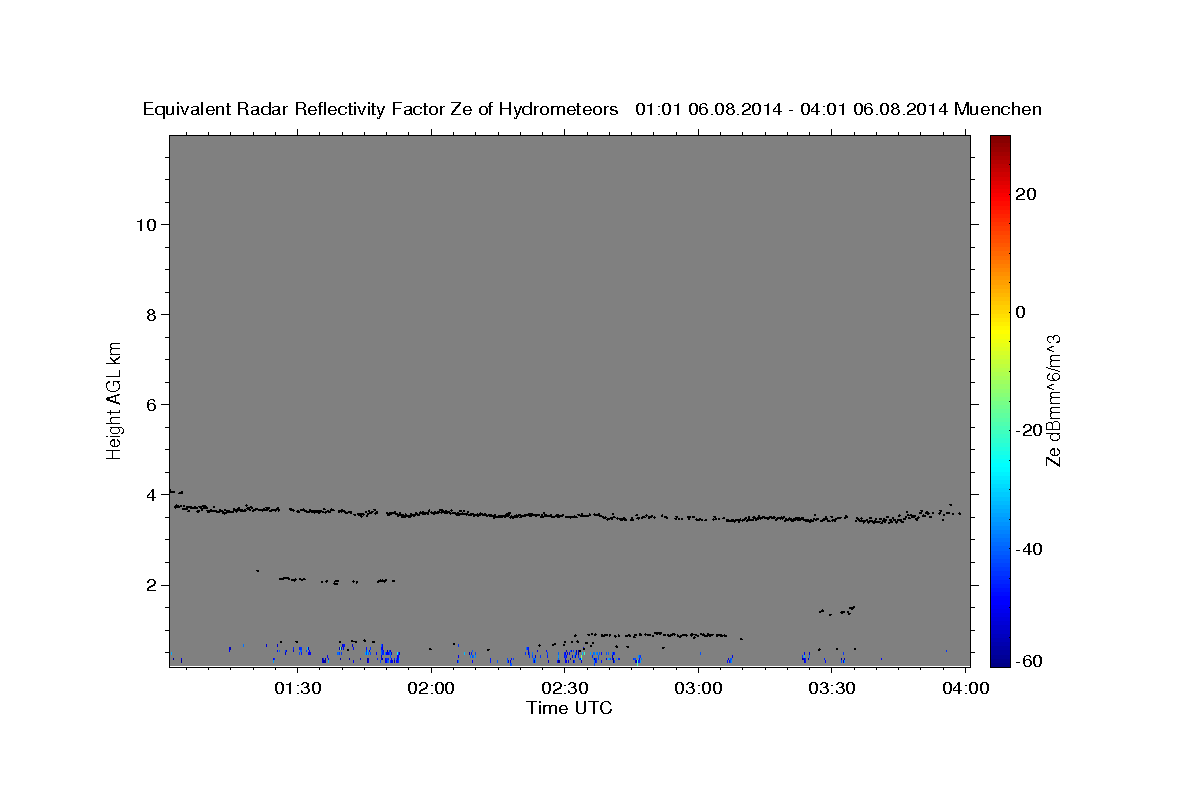
Task: Click the 03:30 time tick label
Action: point(832,688)
